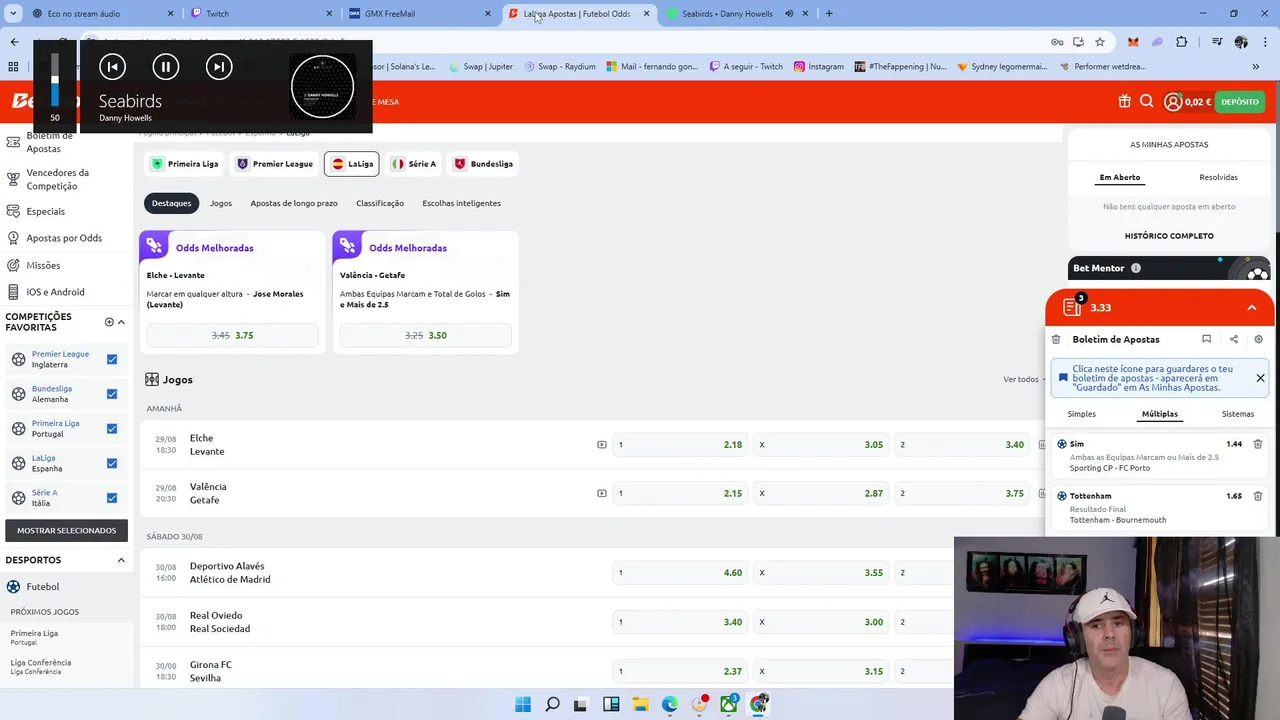Open the Resolvidas bets tab
1280x720 pixels.
[1218, 177]
